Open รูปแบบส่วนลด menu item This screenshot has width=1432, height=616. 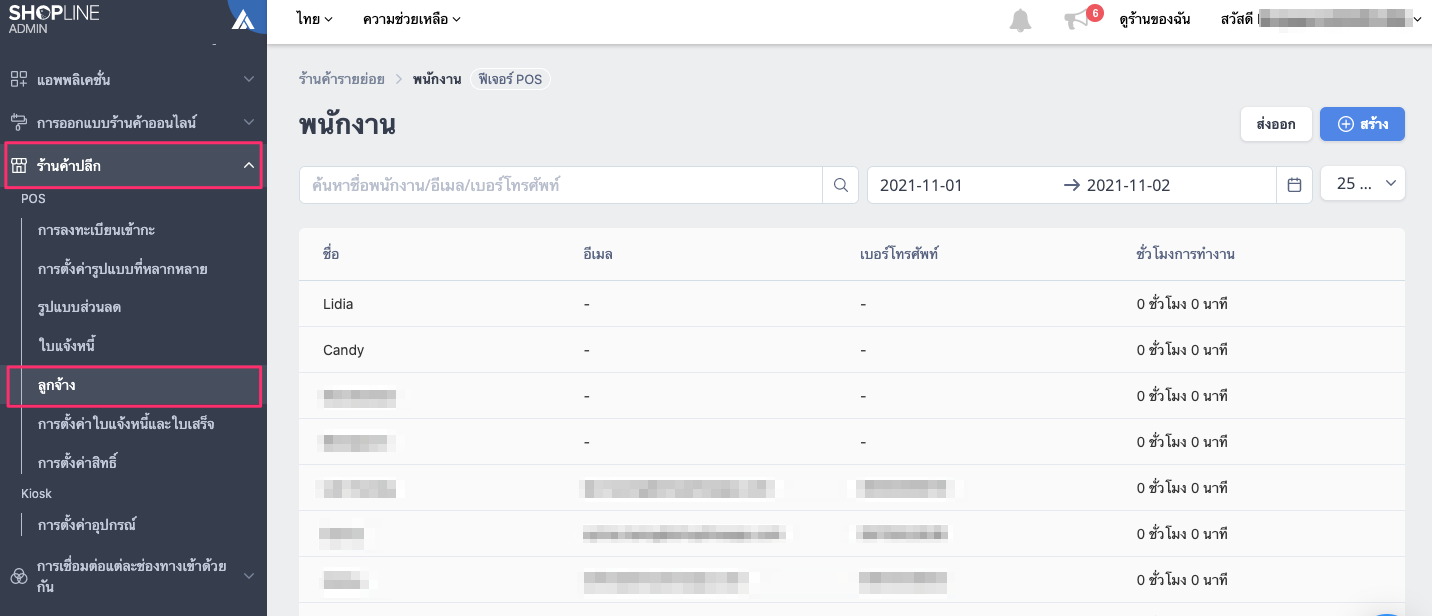pos(79,308)
